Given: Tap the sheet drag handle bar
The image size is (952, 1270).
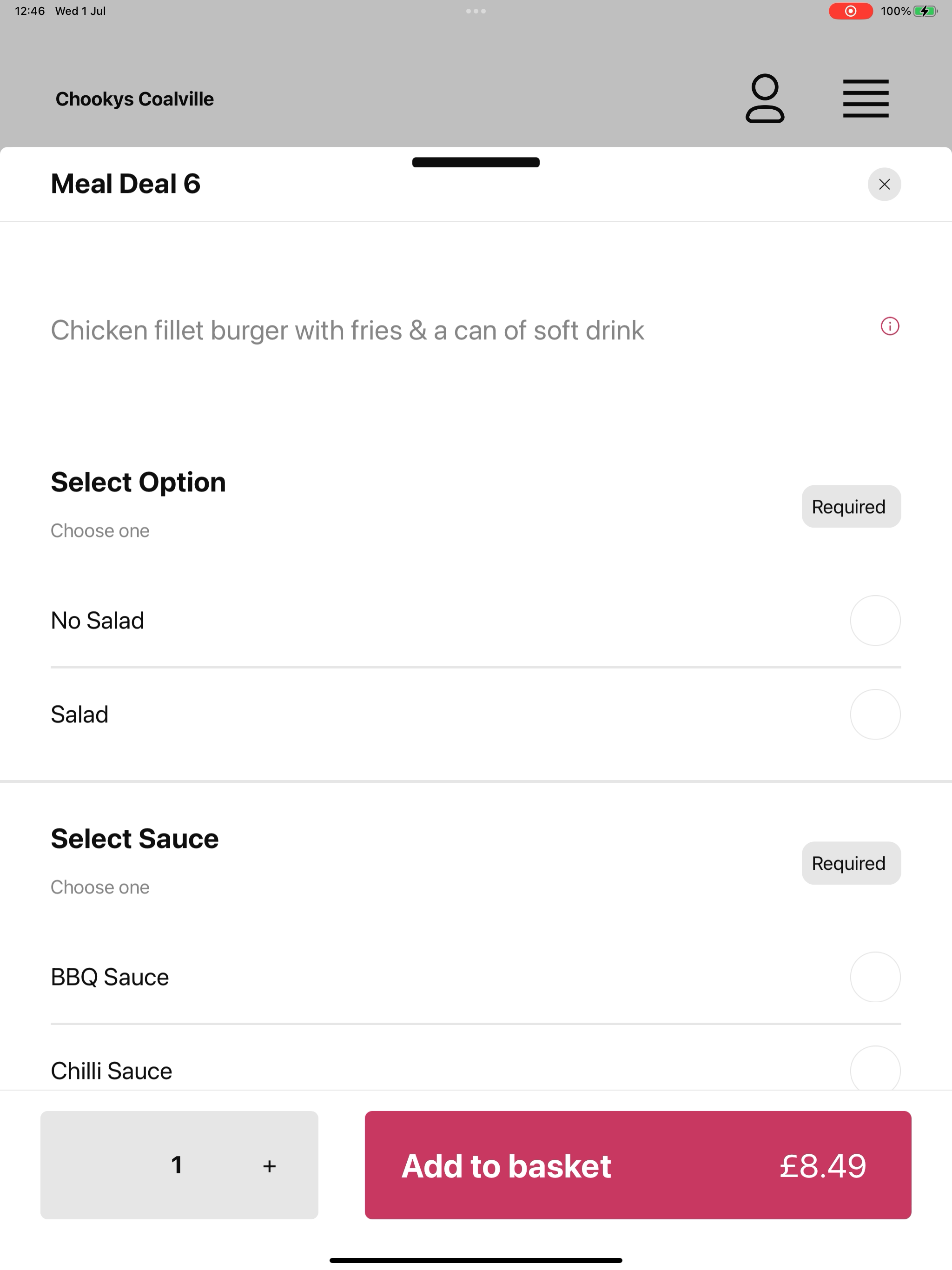Looking at the screenshot, I should pos(476,162).
